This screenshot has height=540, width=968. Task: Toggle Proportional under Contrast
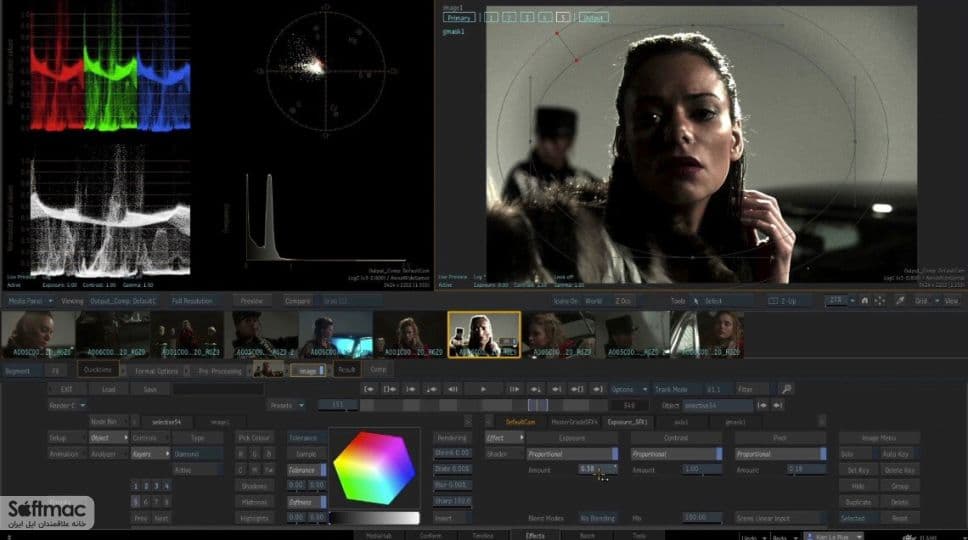pyautogui.click(x=676, y=454)
